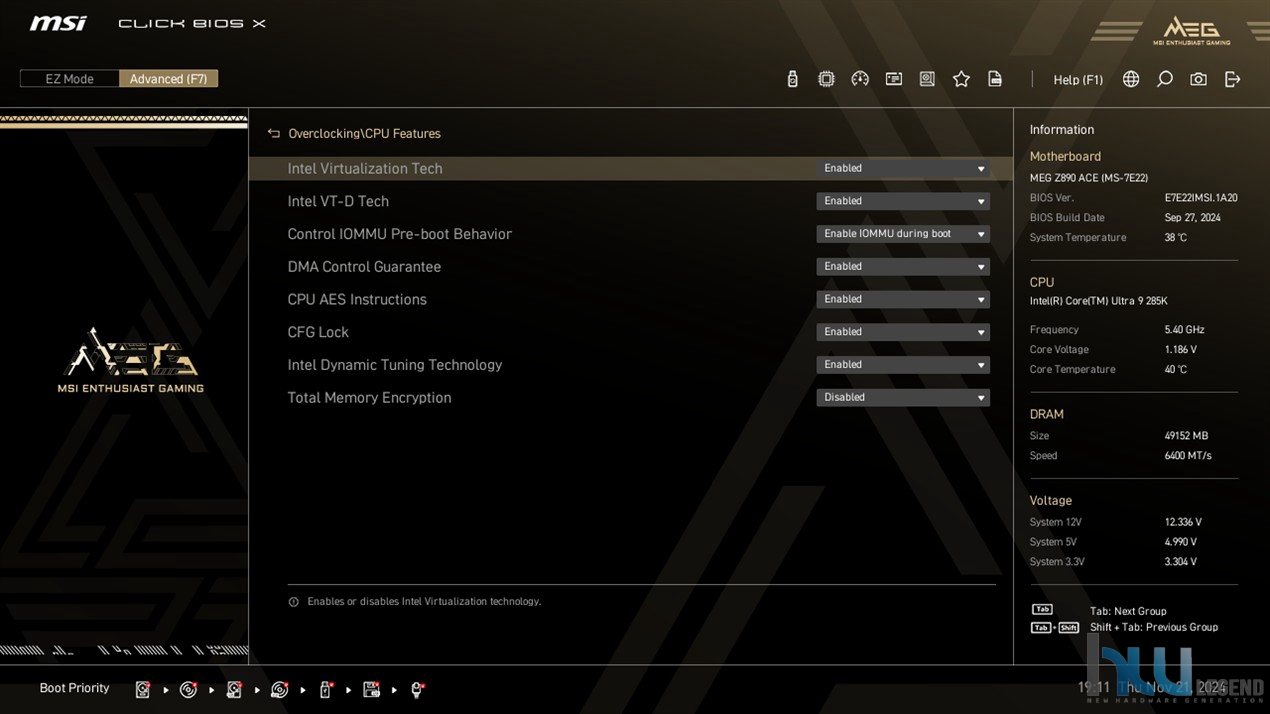Open CFG Lock dropdown
Screen dimensions: 1270x714
click(x=903, y=332)
